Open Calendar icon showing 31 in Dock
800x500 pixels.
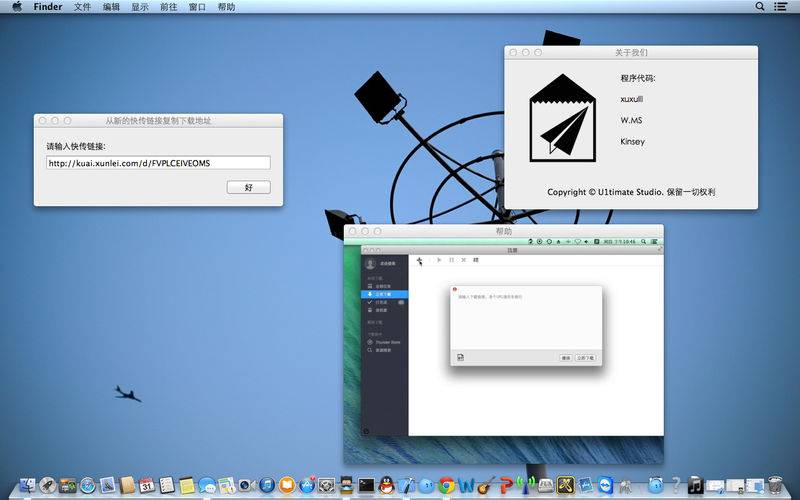coord(147,485)
